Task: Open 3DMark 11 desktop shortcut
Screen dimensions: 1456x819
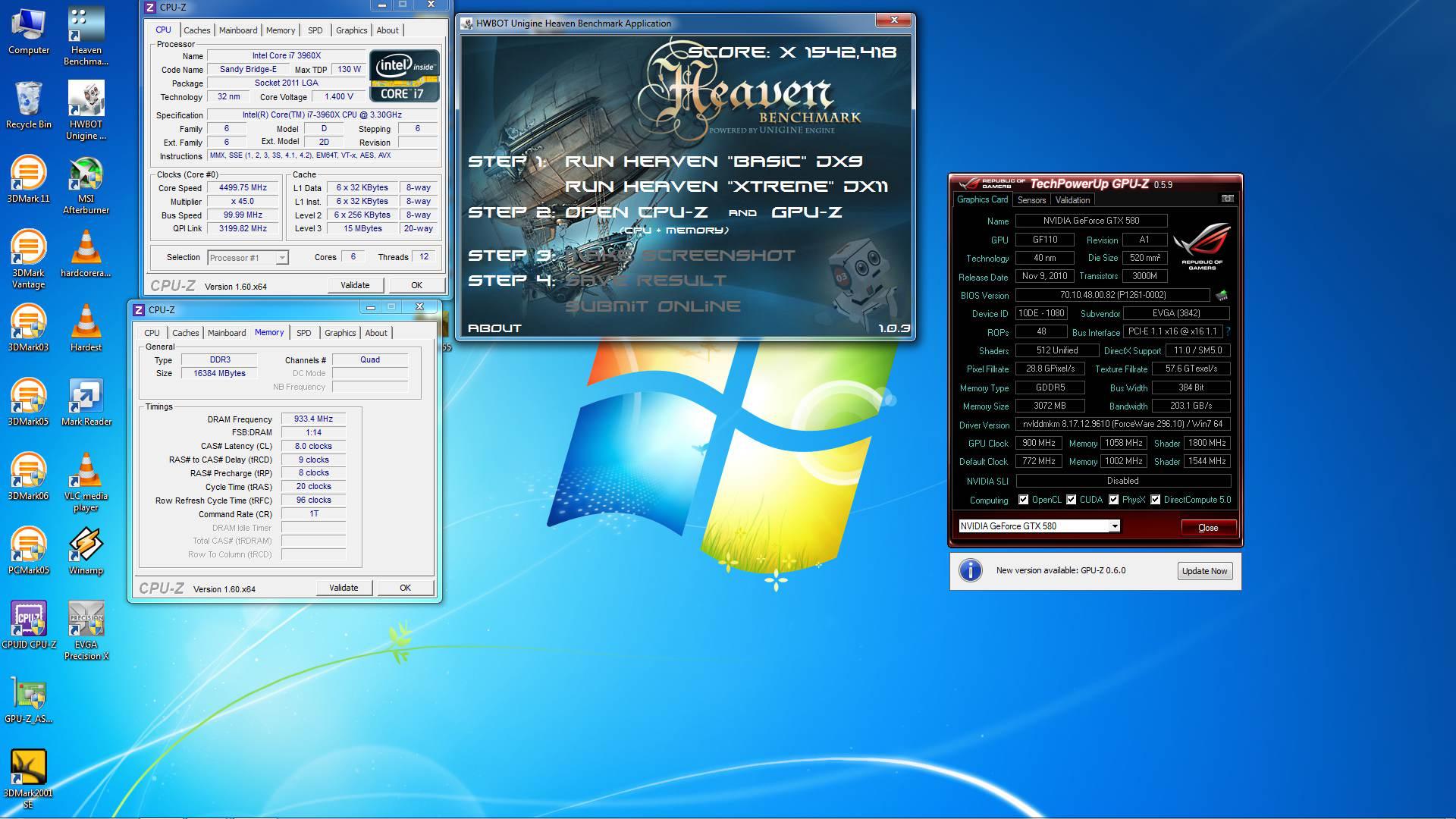Action: [29, 179]
